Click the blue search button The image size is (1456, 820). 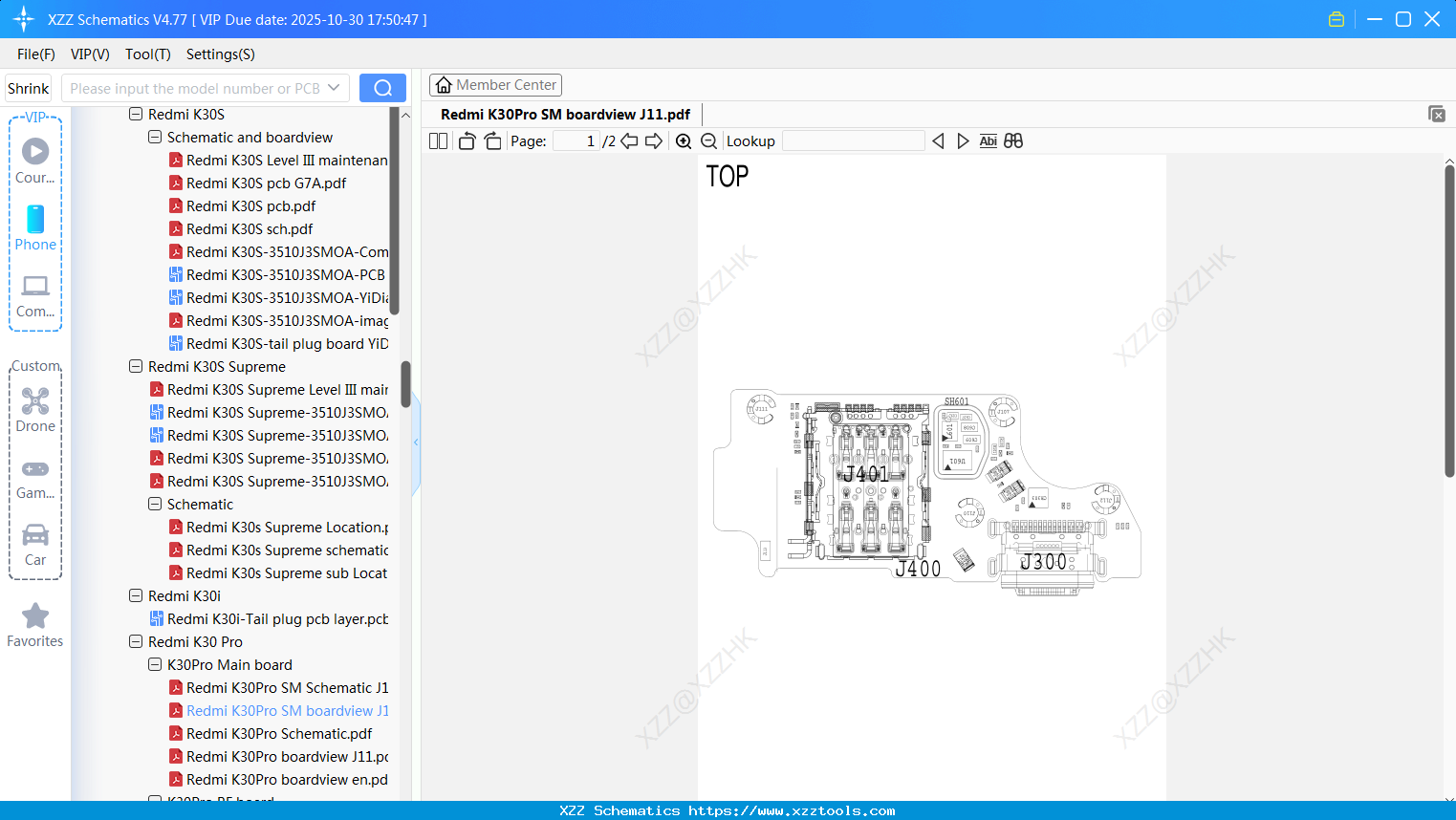coord(382,88)
